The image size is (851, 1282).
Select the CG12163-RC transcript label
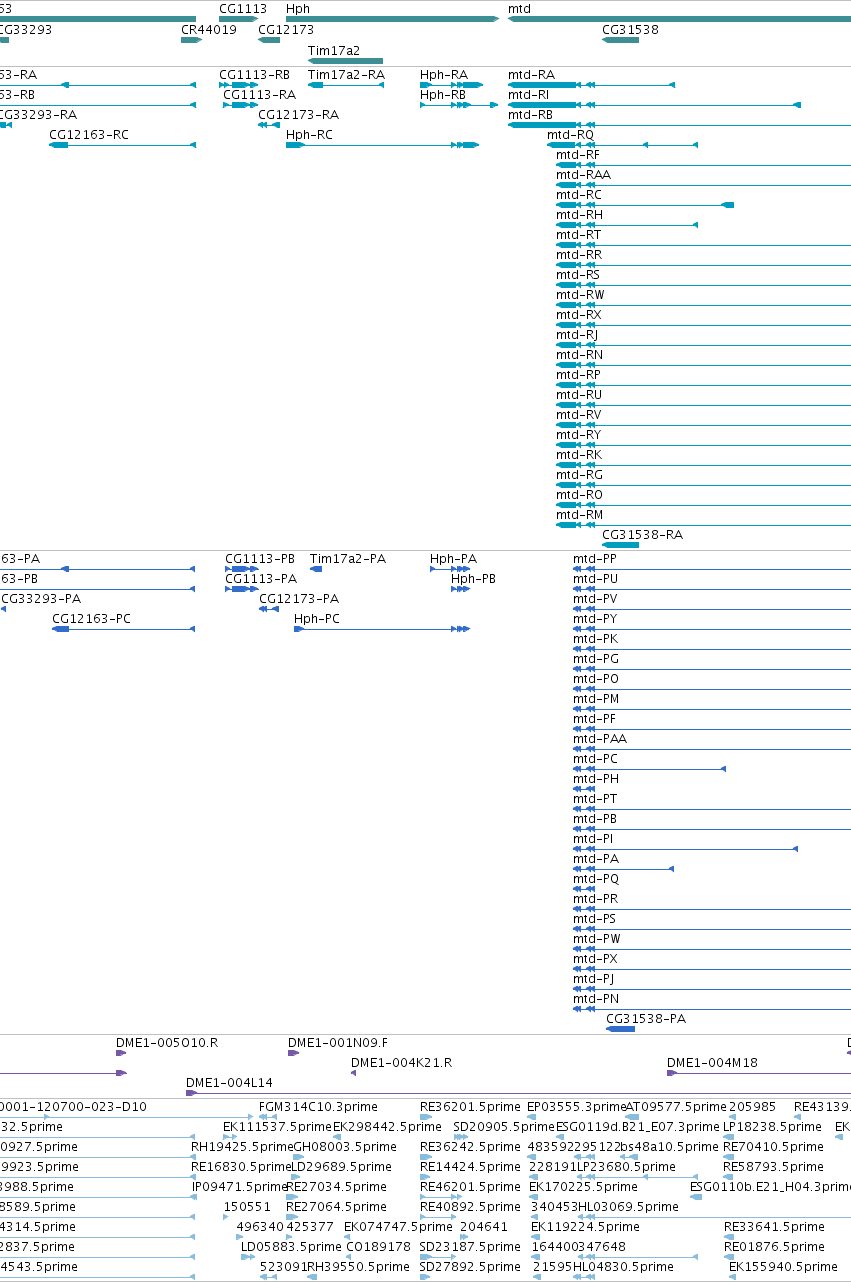point(89,135)
